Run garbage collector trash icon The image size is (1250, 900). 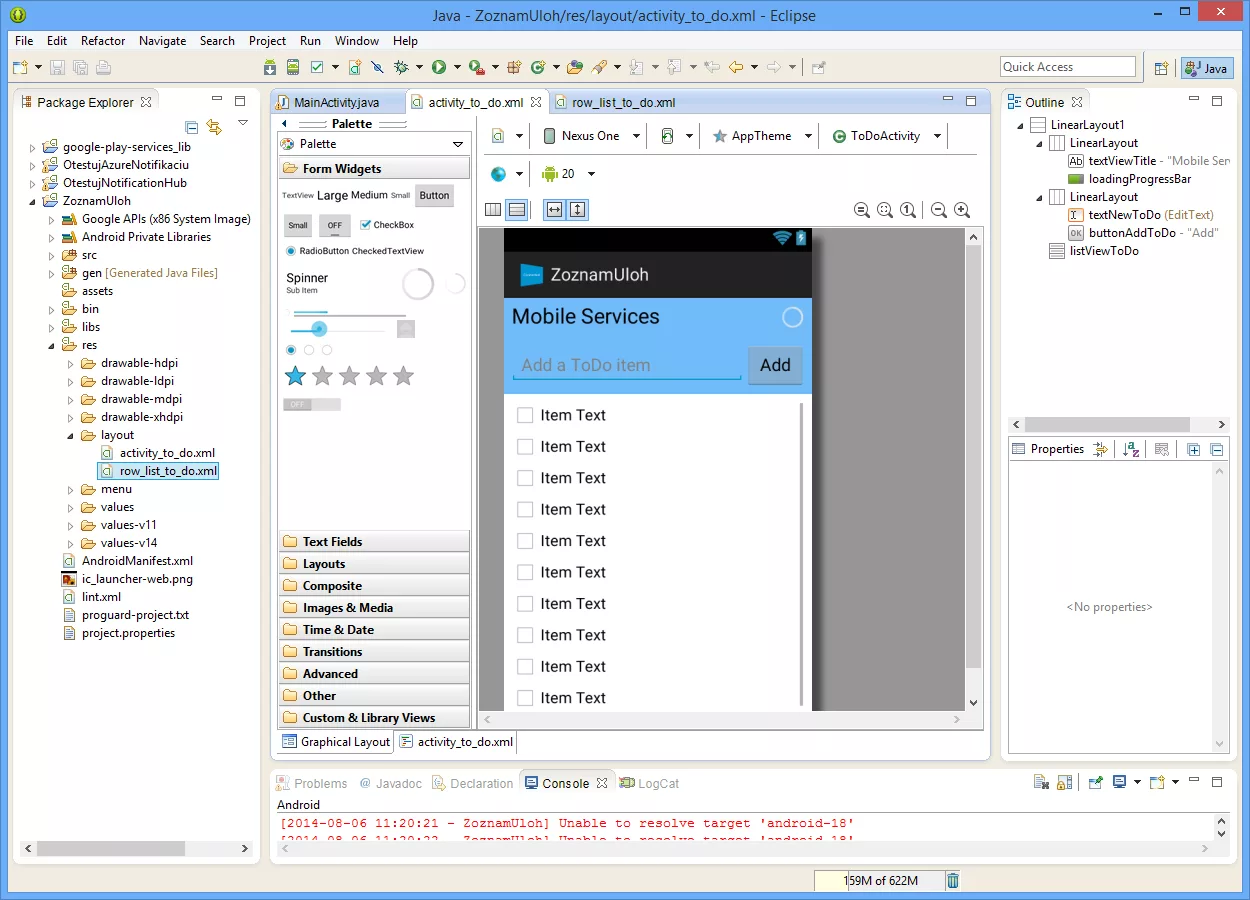953,880
